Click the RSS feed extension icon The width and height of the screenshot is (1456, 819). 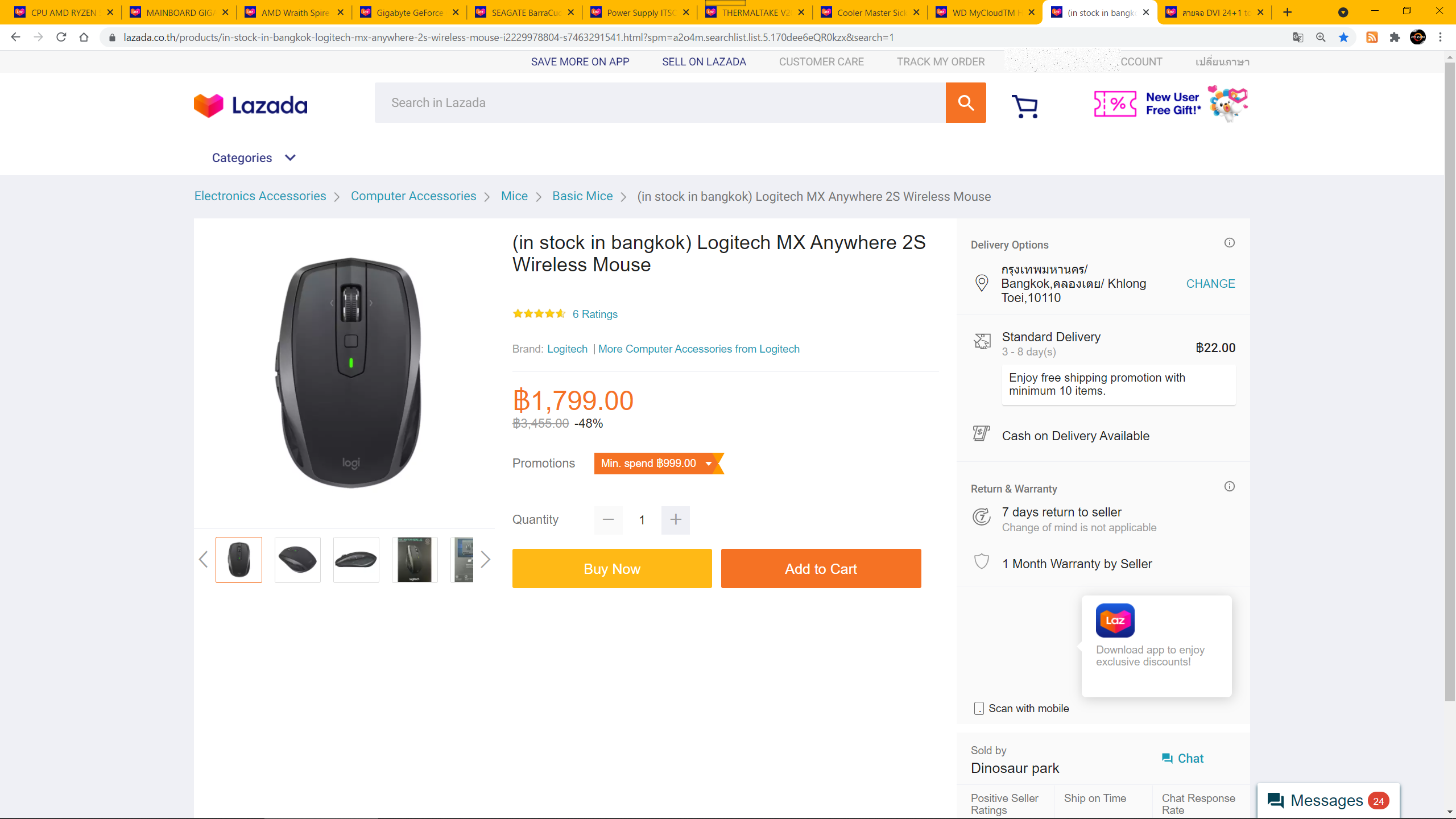[x=1372, y=38]
